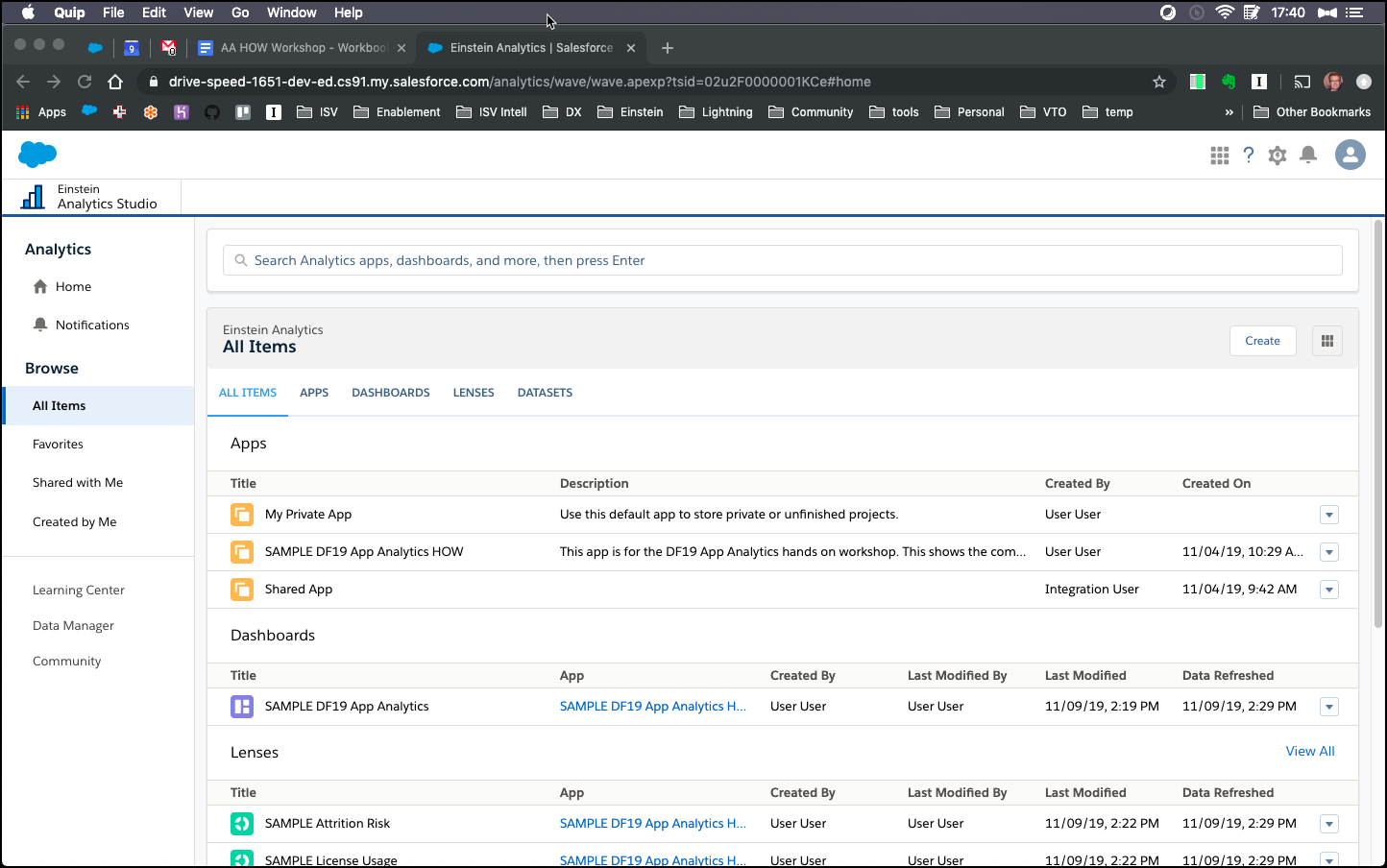Viewport: 1387px width, 868px height.
Task: Go back in browser history
Action: point(23,82)
